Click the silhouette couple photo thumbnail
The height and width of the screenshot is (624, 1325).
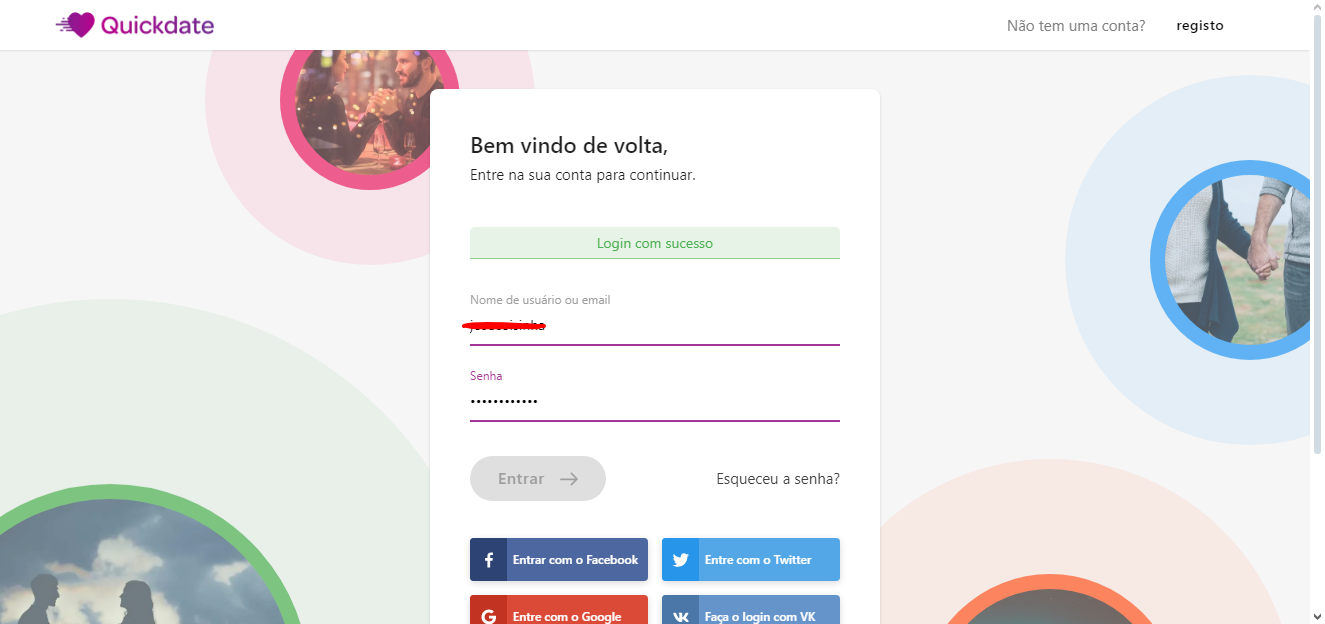coord(140,570)
